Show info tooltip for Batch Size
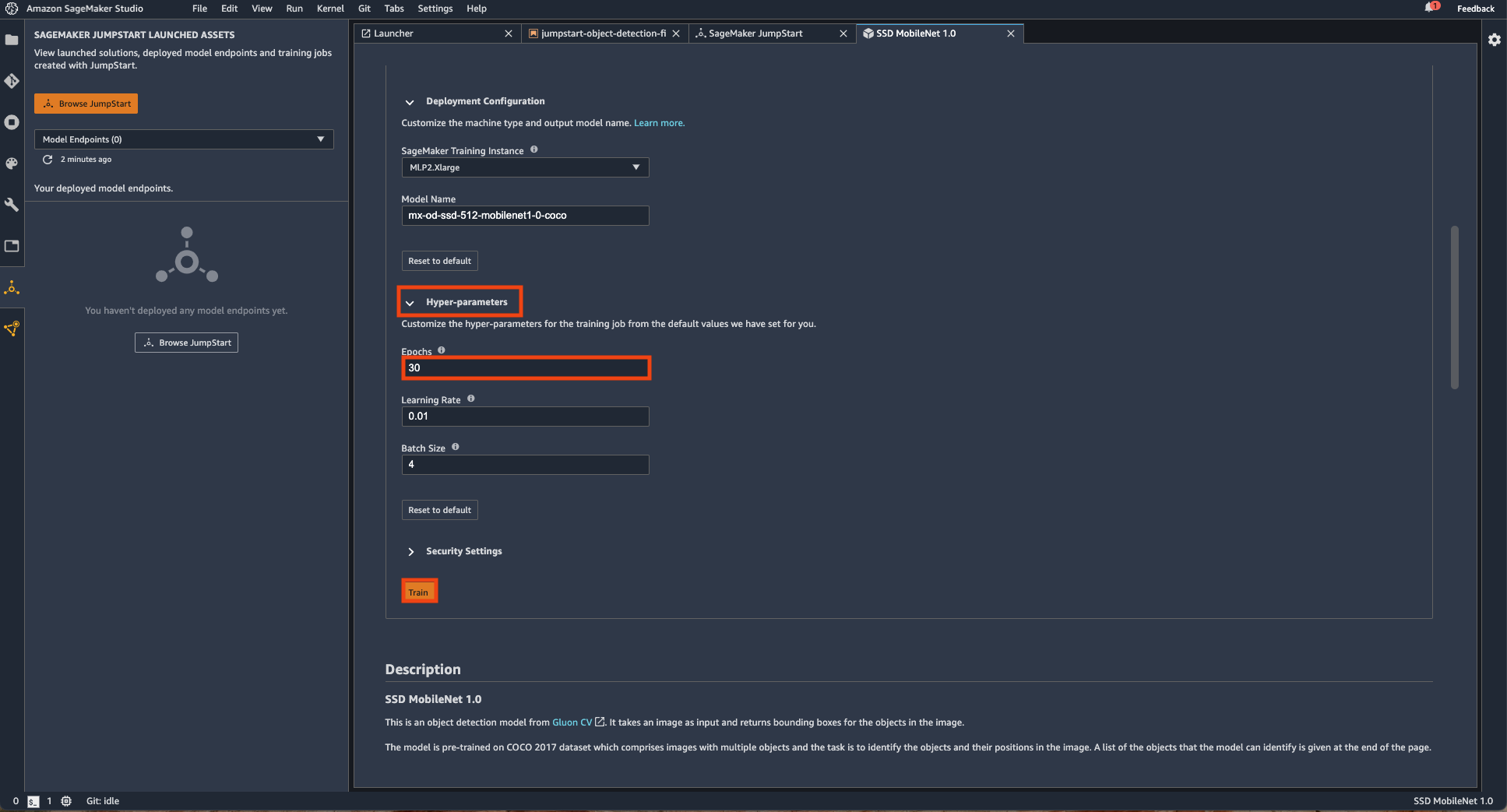 pyautogui.click(x=456, y=447)
